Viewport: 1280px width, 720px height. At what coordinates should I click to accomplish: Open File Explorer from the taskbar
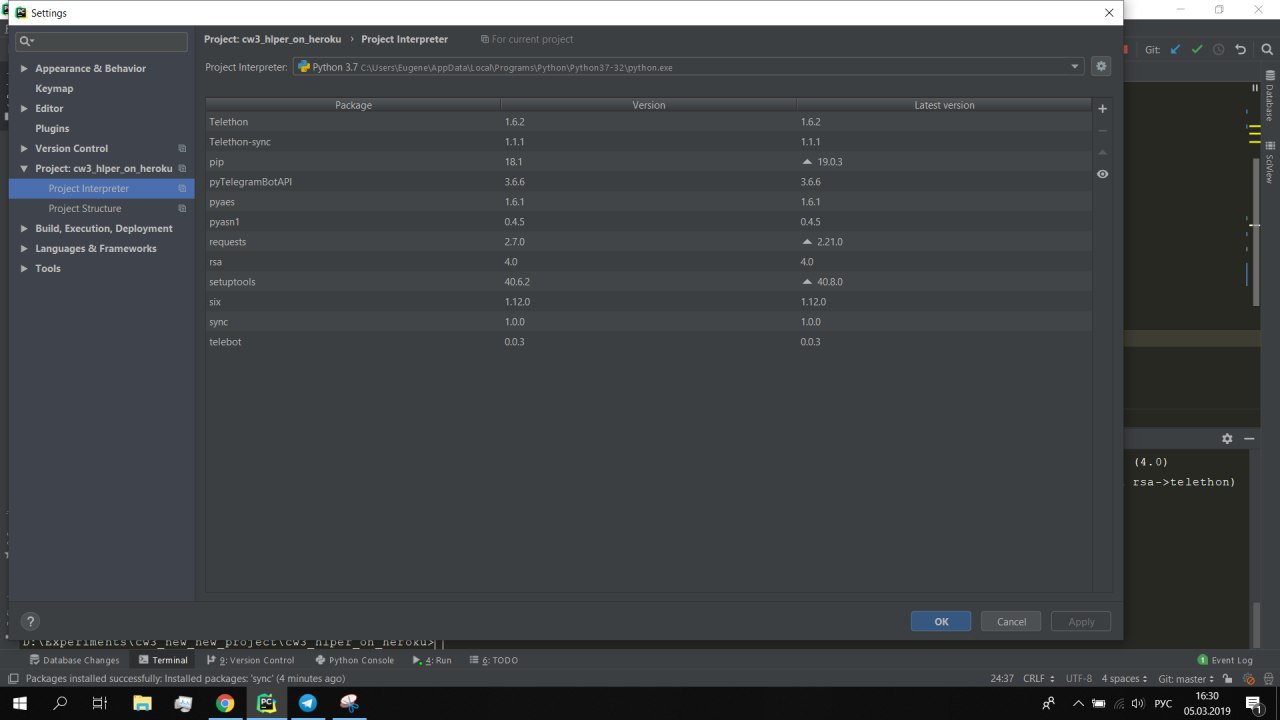click(x=142, y=703)
